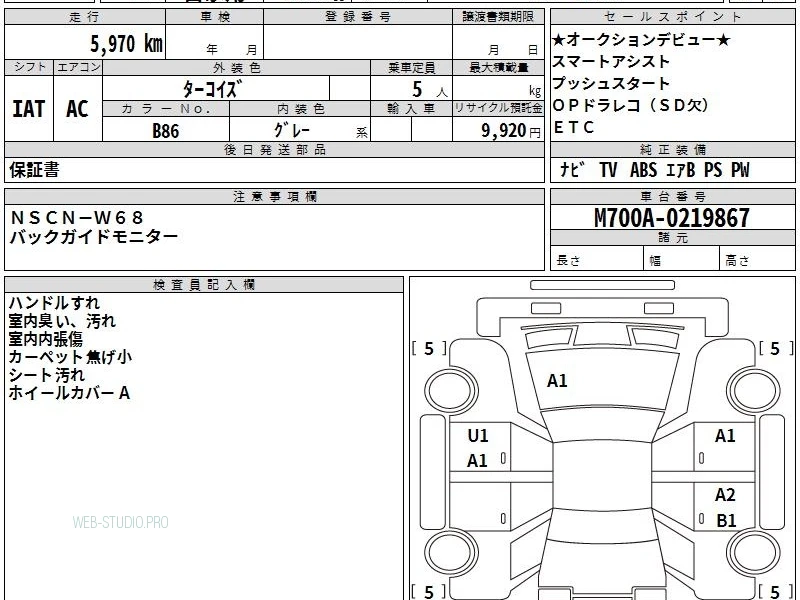Select the OPドラレコ(SD欠) line
Screen dimensions: 800x600
pos(631,105)
